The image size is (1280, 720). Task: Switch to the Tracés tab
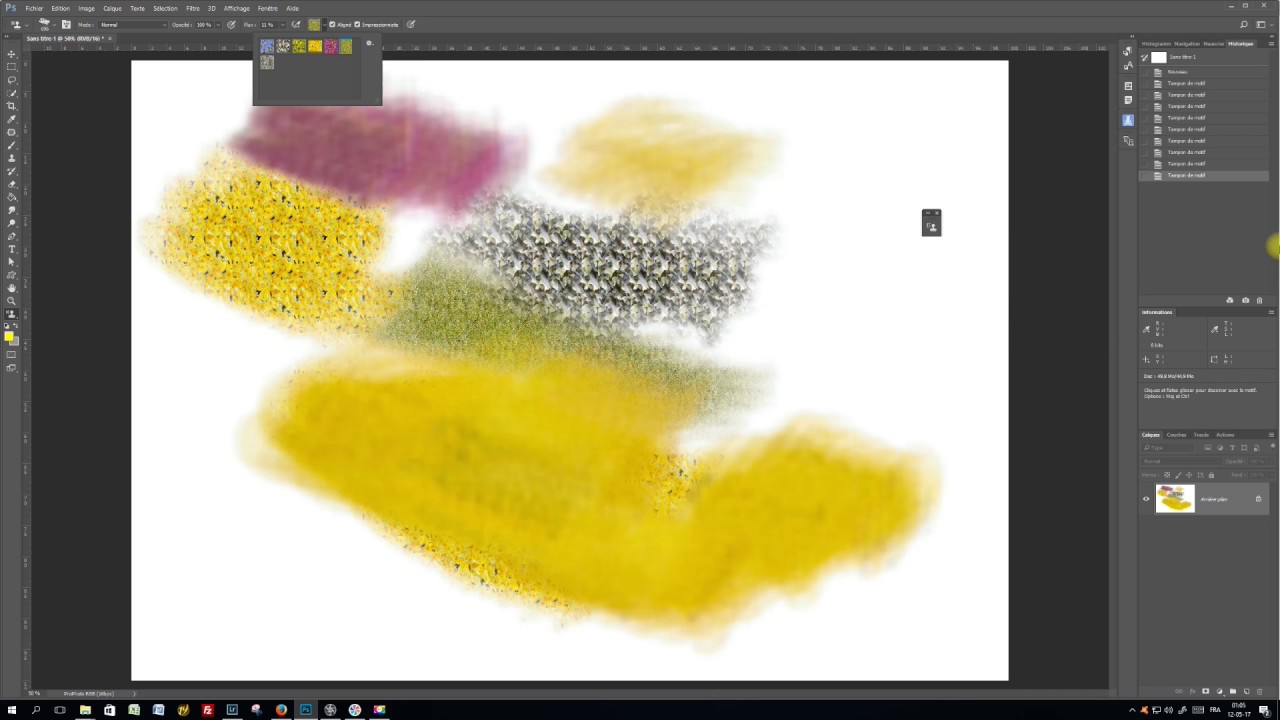coord(1201,435)
